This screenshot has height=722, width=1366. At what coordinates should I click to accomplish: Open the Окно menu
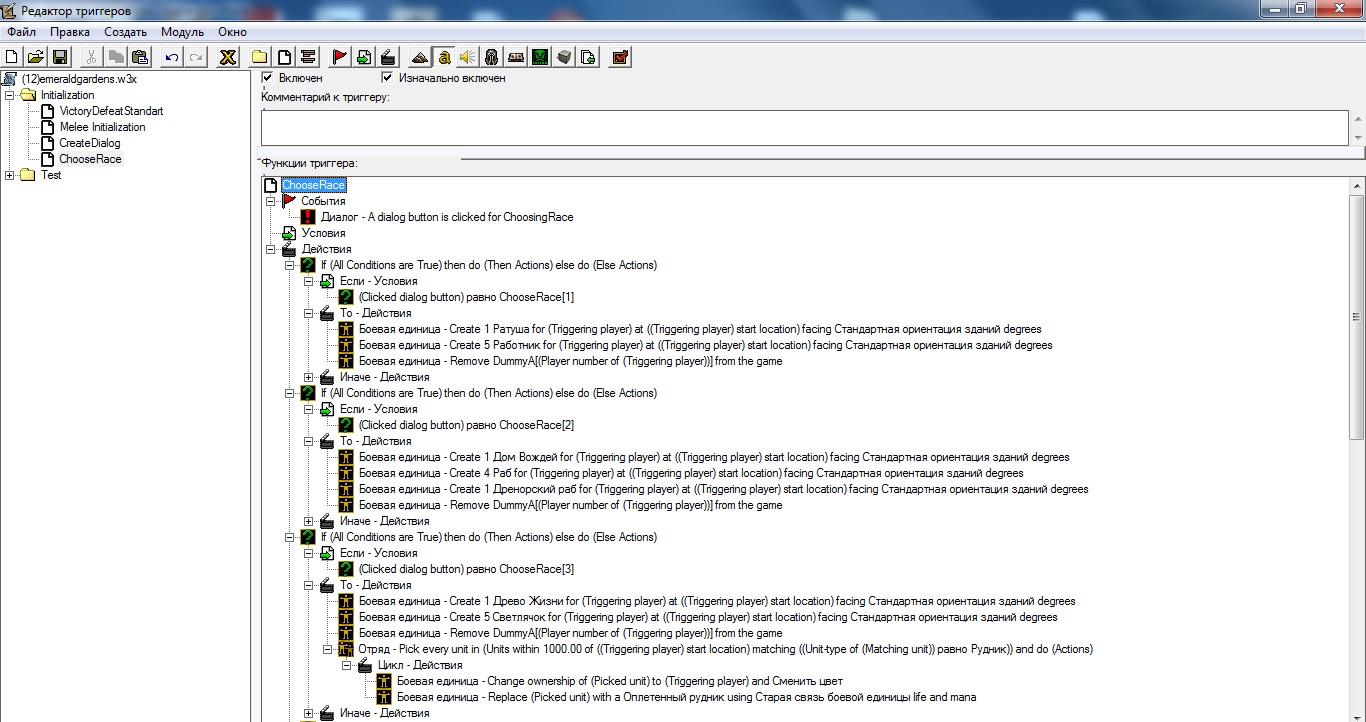(x=232, y=32)
